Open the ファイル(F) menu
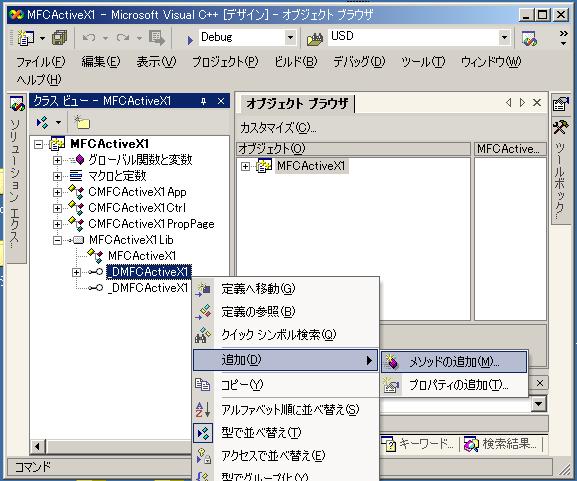This screenshot has height=481, width=577. click(41, 62)
